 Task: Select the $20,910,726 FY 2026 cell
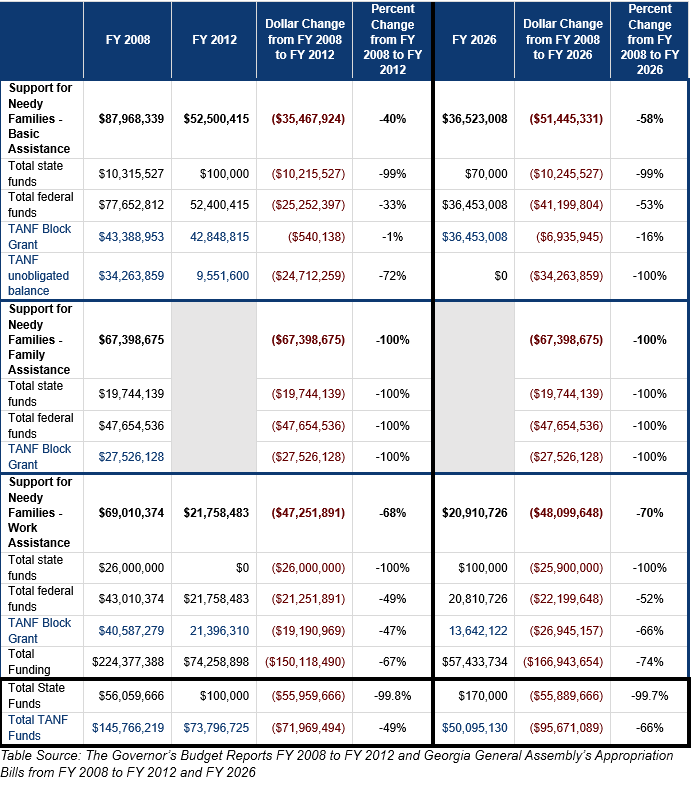(474, 513)
